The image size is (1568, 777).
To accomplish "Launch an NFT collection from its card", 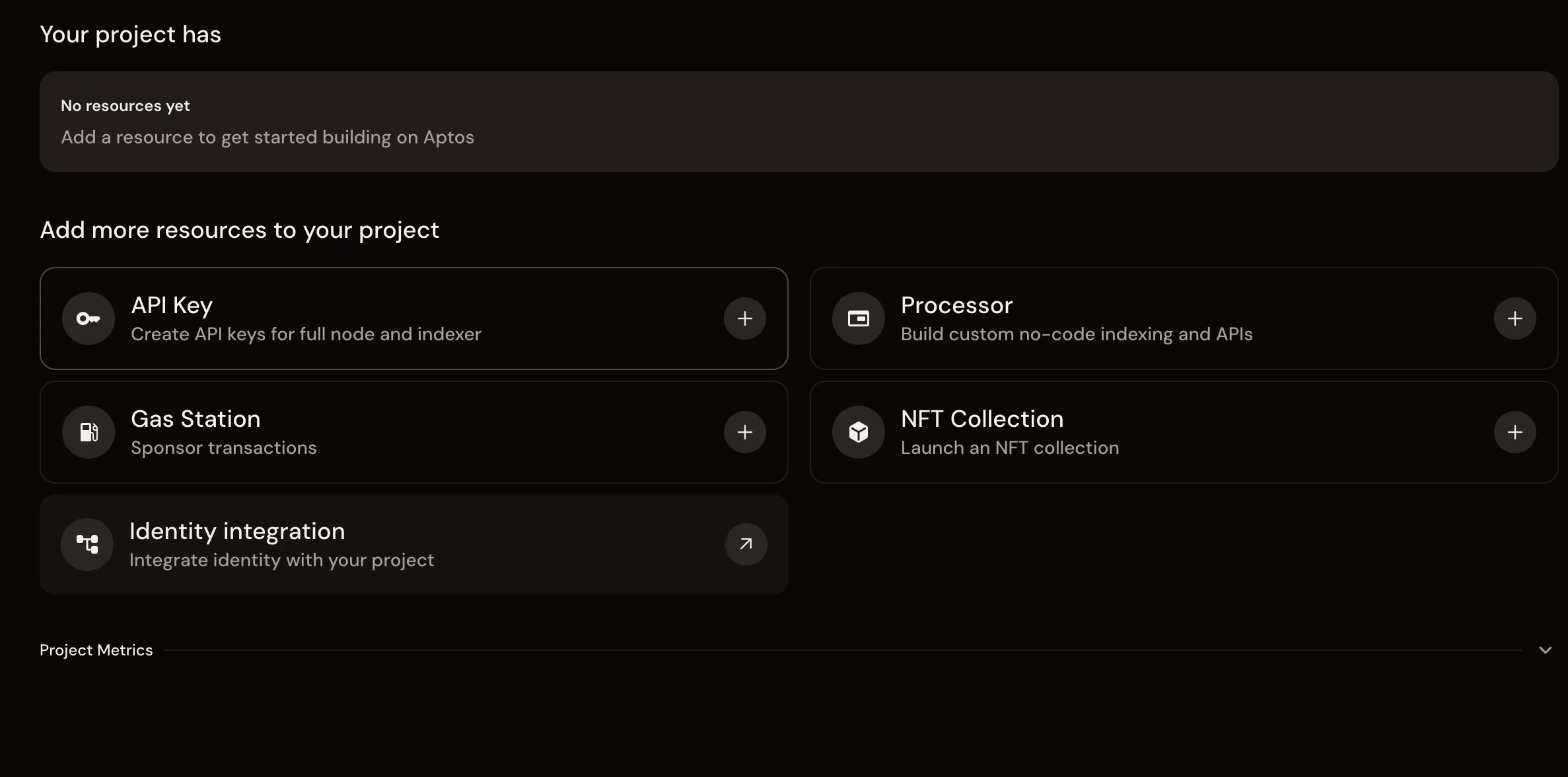I will click(x=1184, y=432).
